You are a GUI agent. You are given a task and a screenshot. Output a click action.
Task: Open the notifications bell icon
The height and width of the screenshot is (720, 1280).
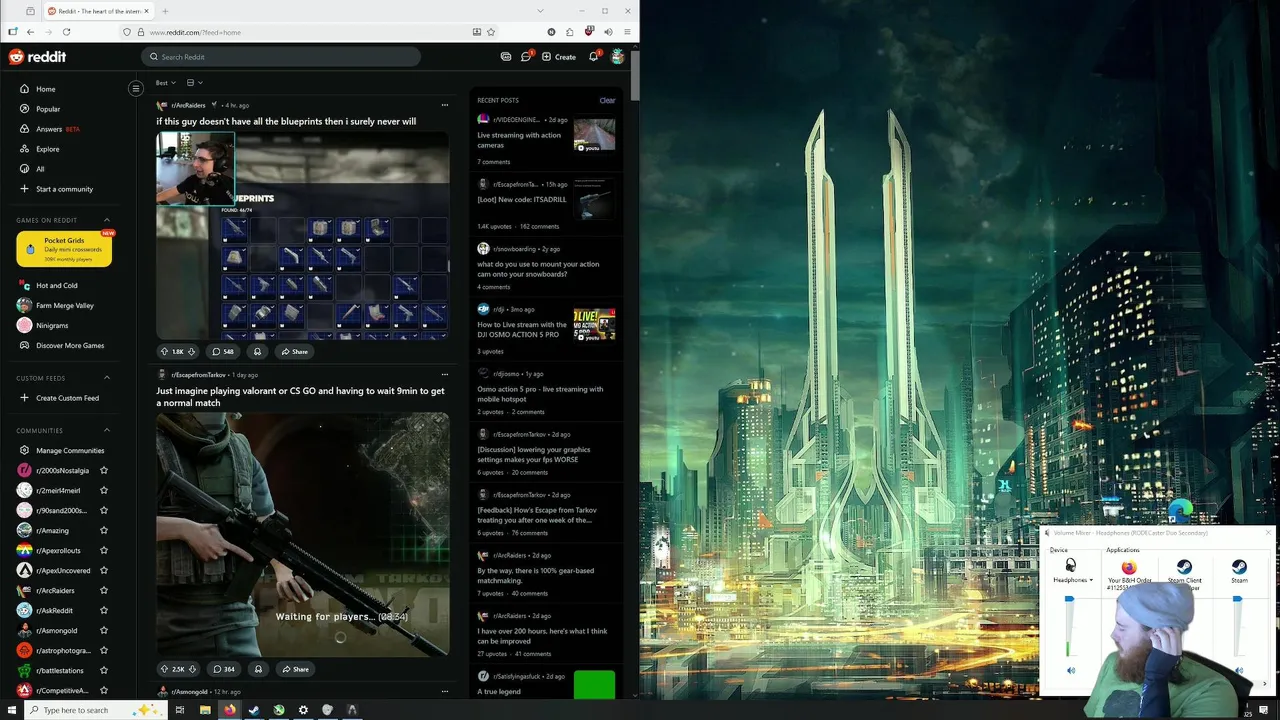point(593,57)
